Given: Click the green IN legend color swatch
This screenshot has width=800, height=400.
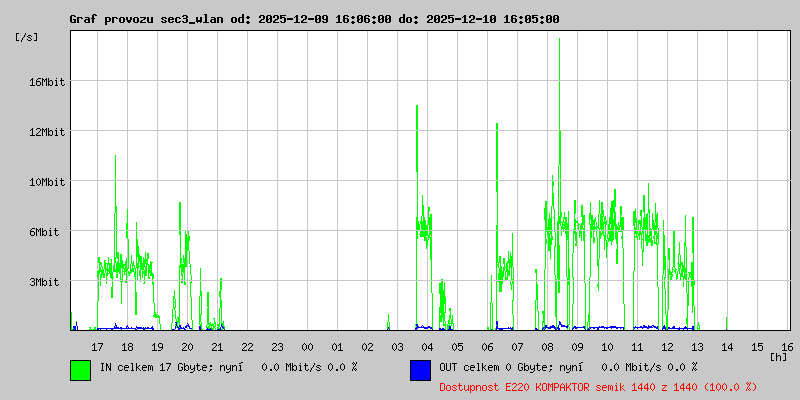Looking at the screenshot, I should (81, 370).
